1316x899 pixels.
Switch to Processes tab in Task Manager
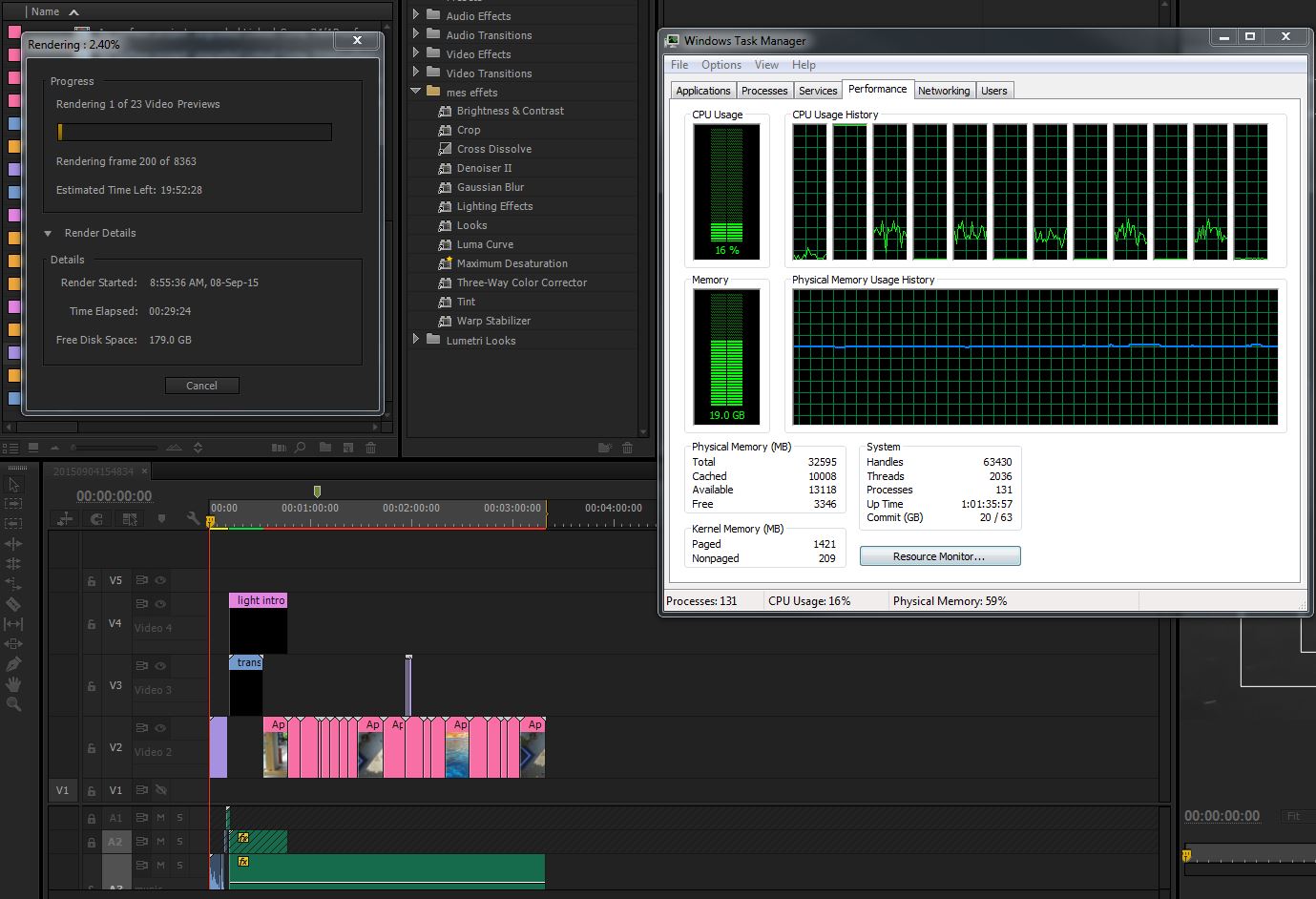pyautogui.click(x=764, y=91)
